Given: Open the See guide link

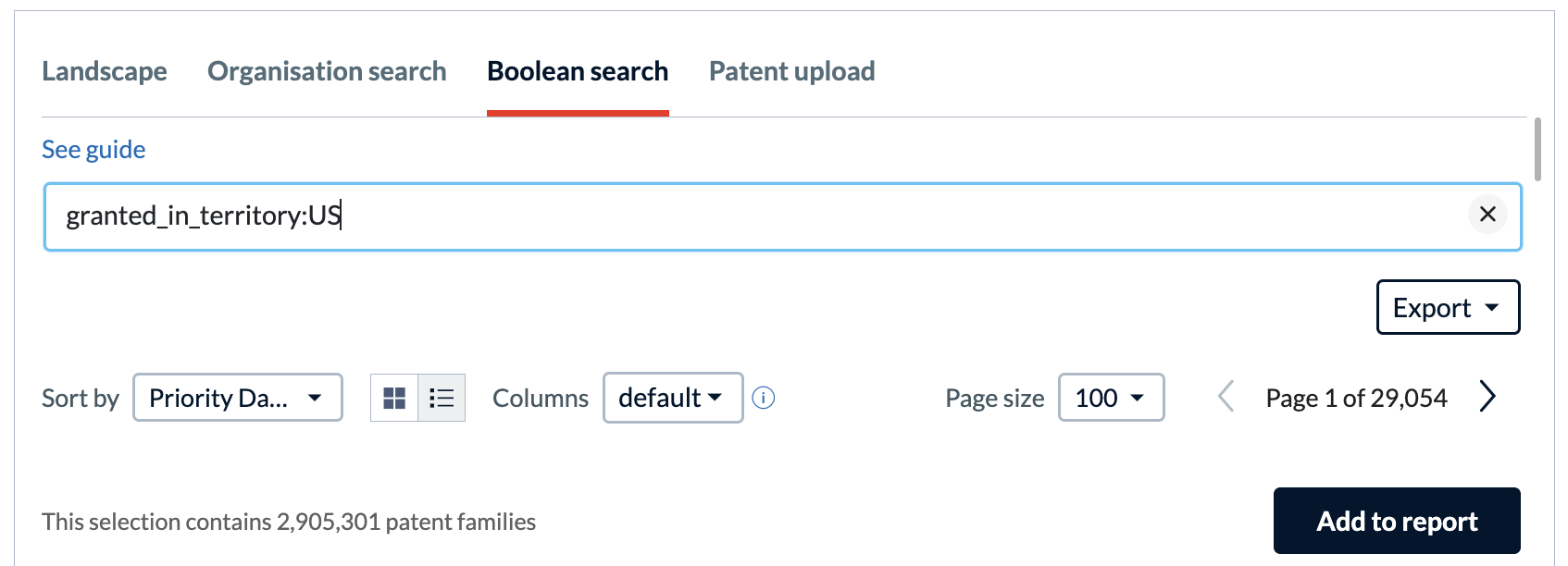Looking at the screenshot, I should coord(93,150).
